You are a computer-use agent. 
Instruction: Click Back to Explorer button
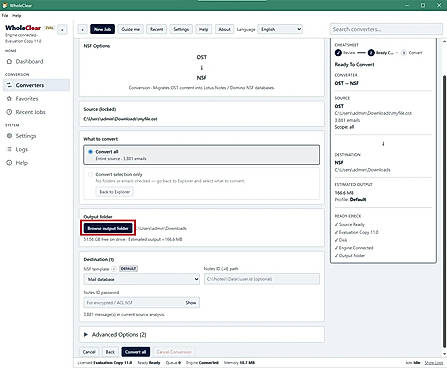coord(115,192)
